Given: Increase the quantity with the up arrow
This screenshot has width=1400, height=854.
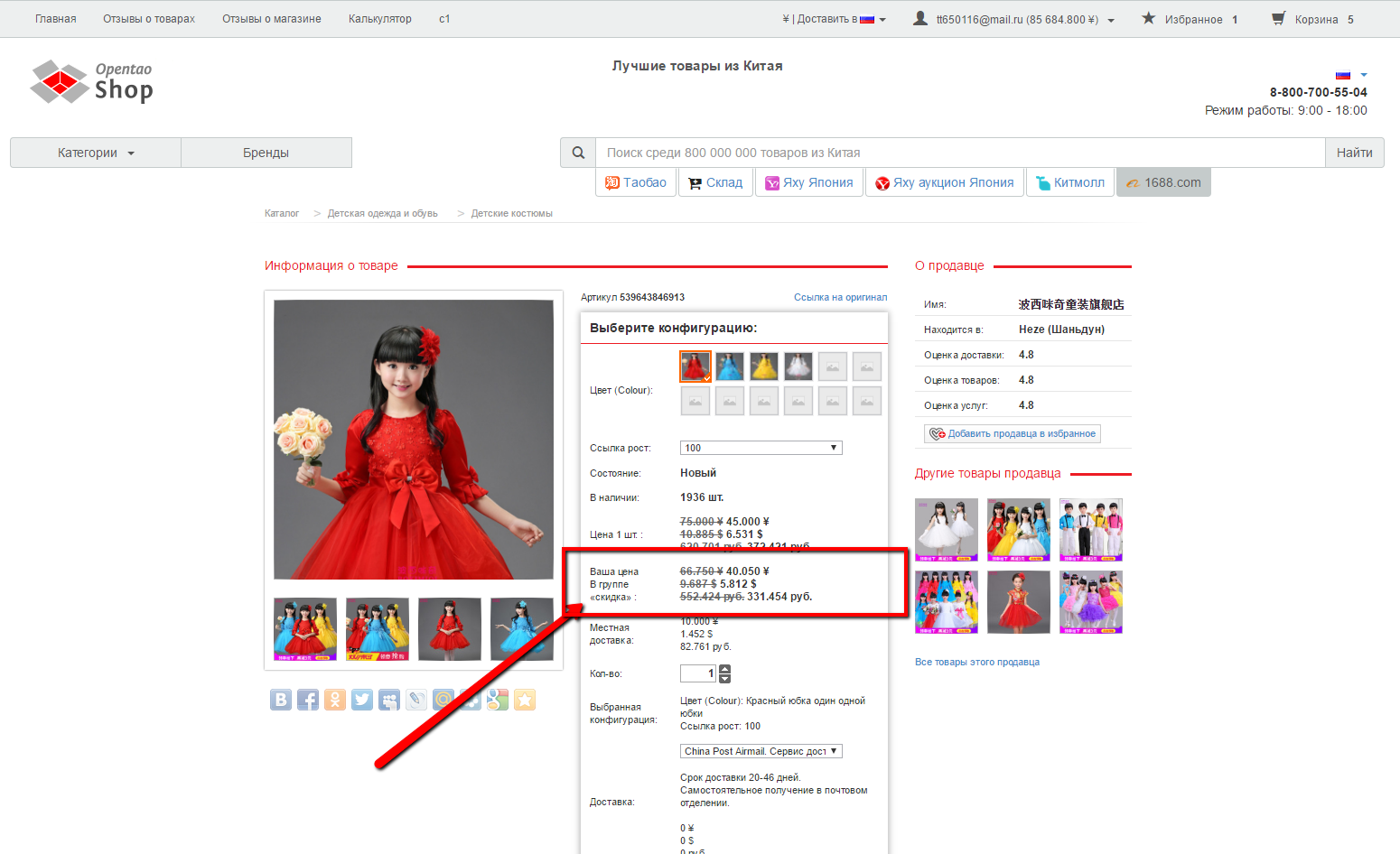Looking at the screenshot, I should pos(724,669).
